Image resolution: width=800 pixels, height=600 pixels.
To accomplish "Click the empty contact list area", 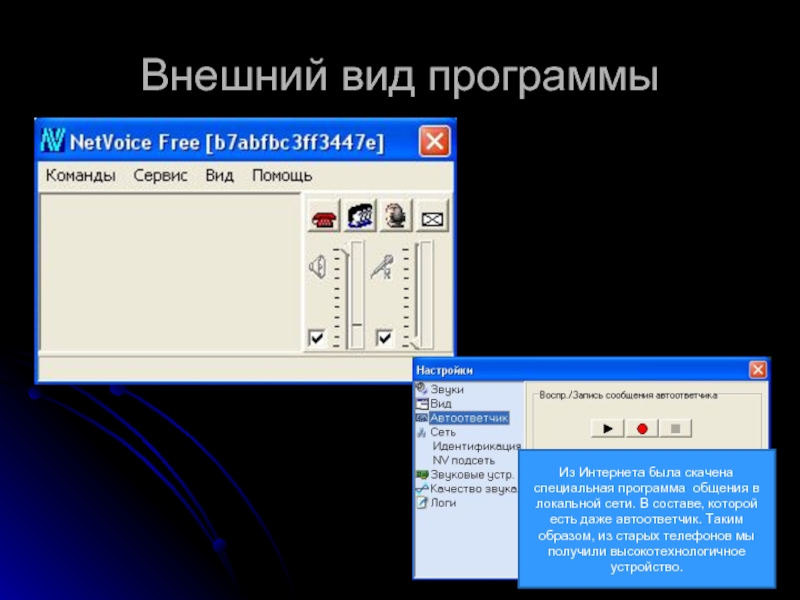I will pos(170,272).
